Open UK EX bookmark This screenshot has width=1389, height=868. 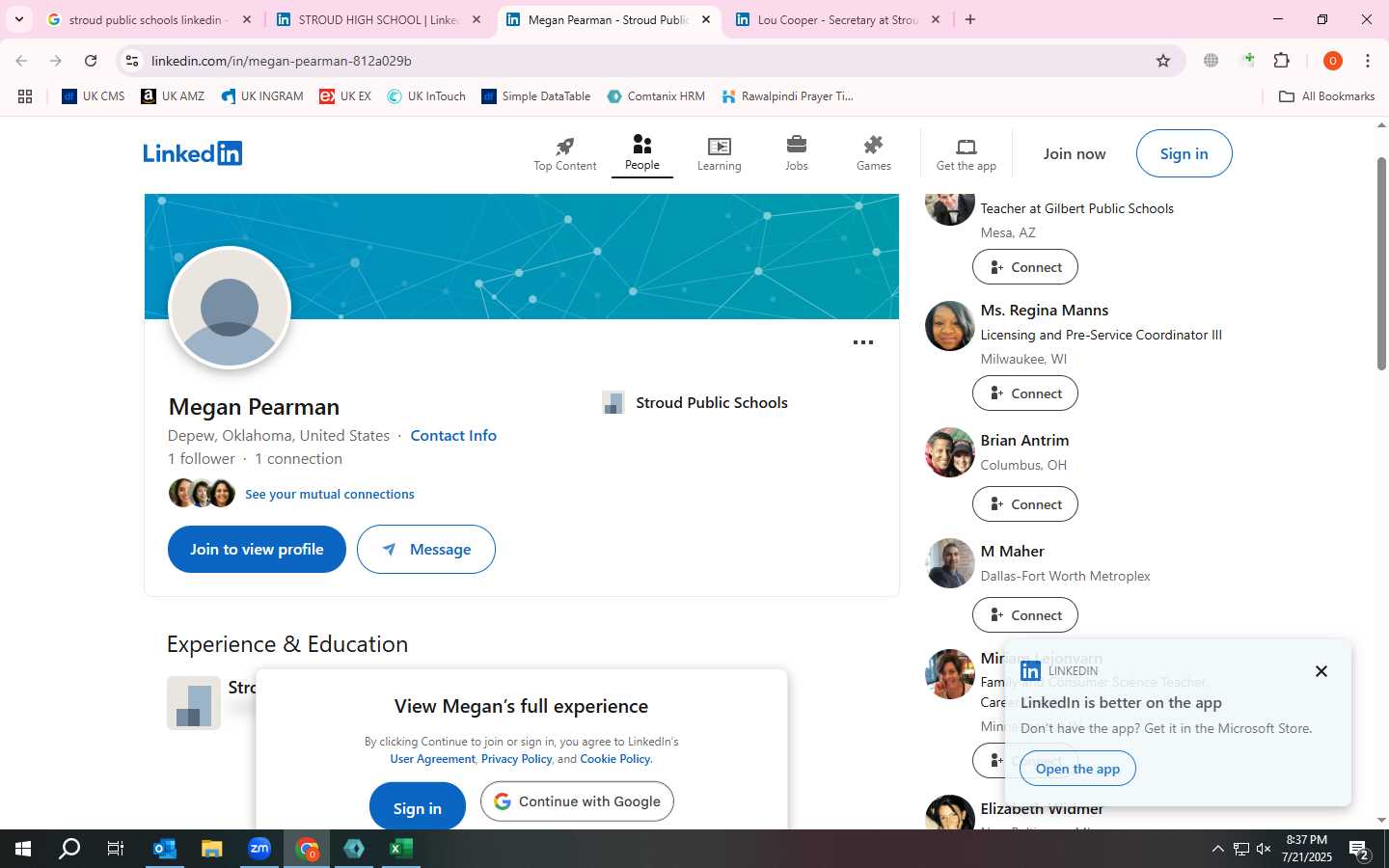(345, 96)
